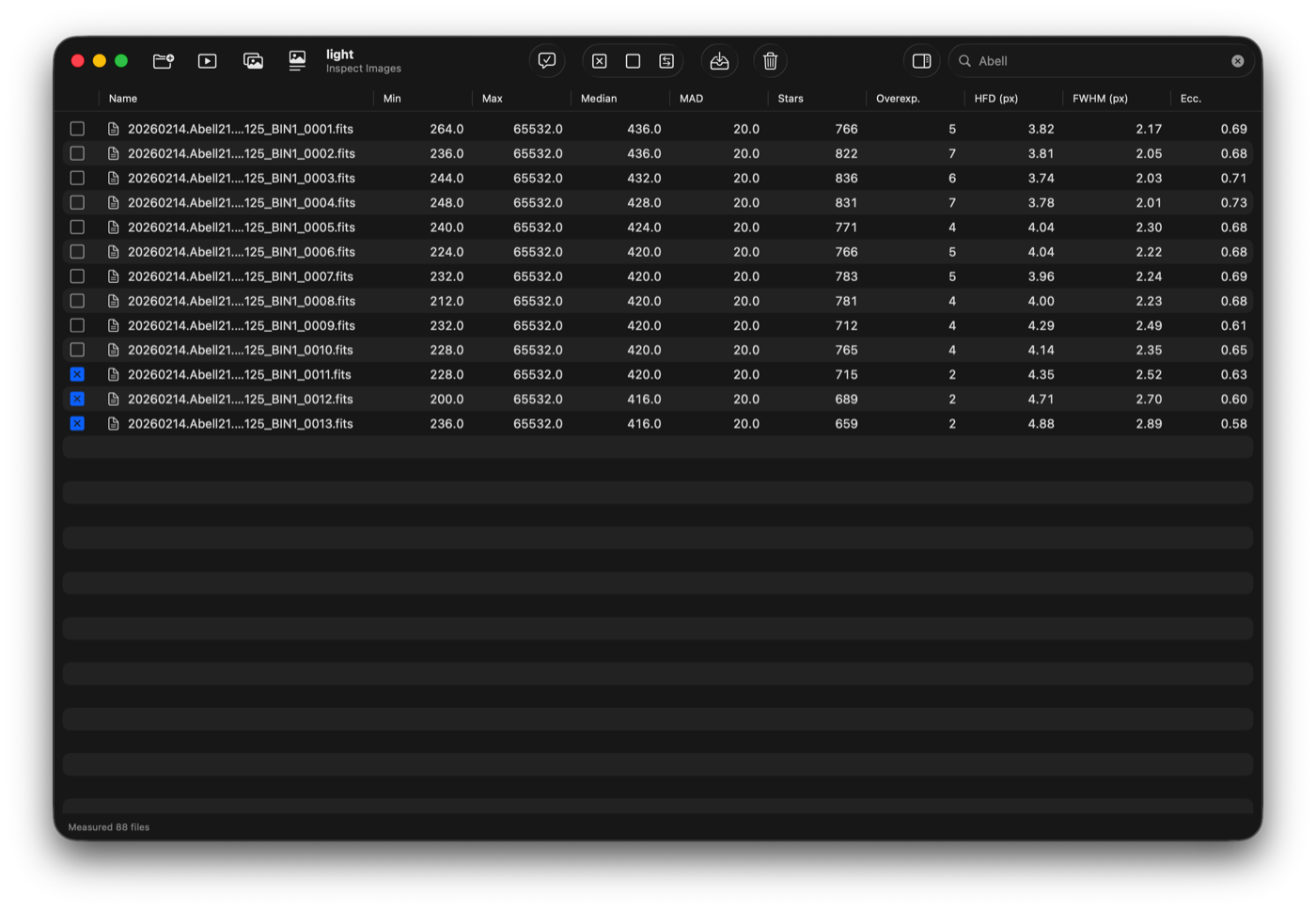Image resolution: width=1316 pixels, height=911 pixels.
Task: Click Min value 212.0
Action: tap(446, 301)
